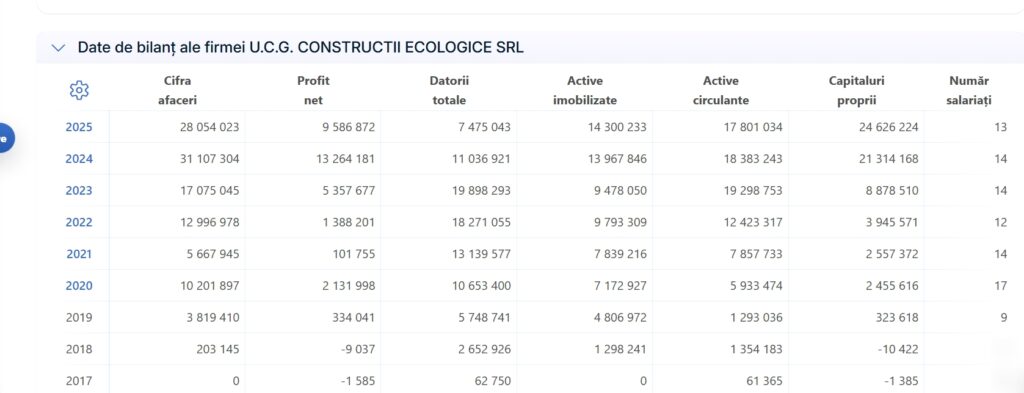
Task: Select total debts 62 750
Action: pos(493,381)
